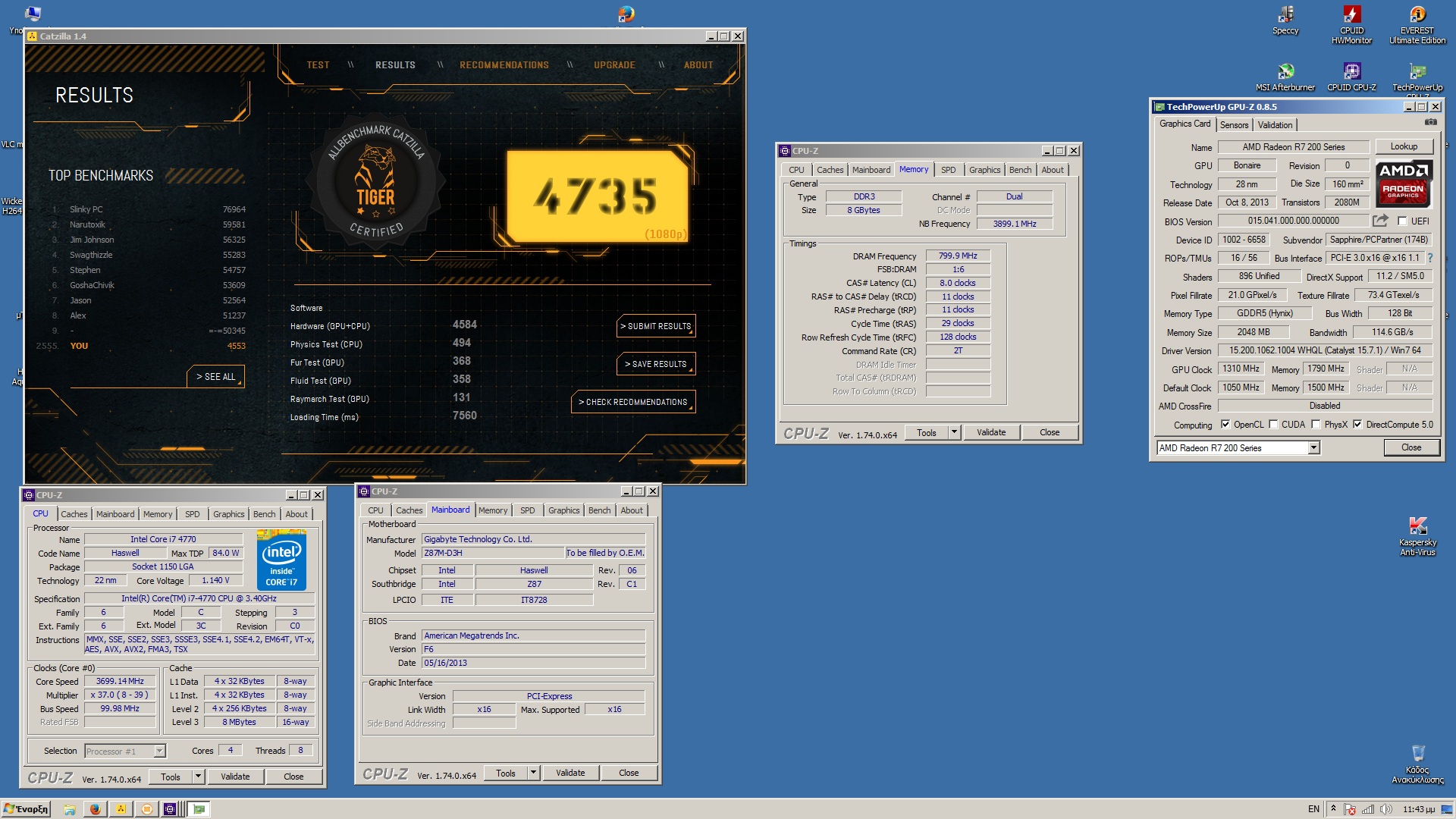The image size is (1456, 819).
Task: Switch to the orange media player taskbar button
Action: 147,809
